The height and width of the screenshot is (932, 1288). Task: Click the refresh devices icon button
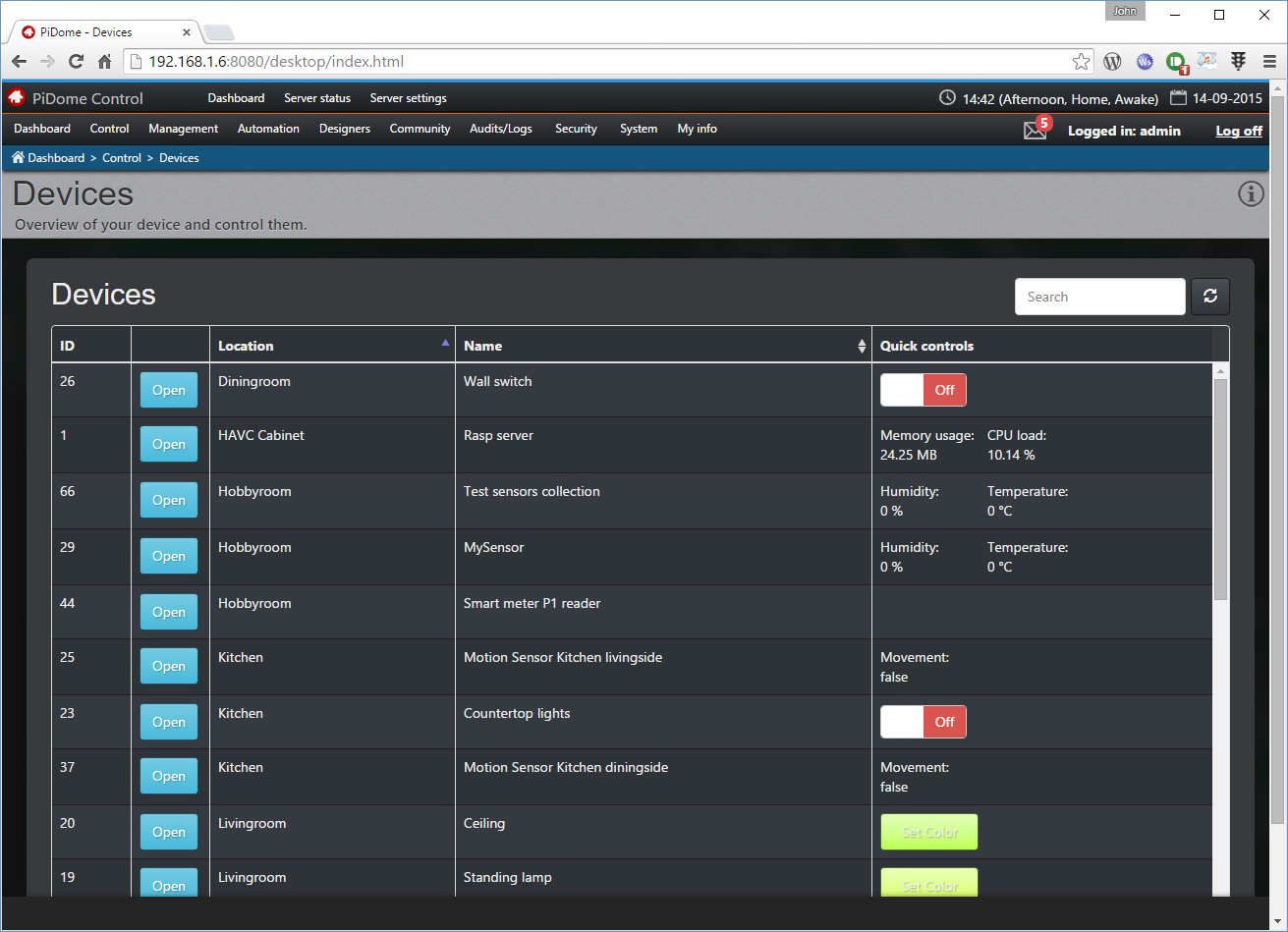[x=1209, y=297]
